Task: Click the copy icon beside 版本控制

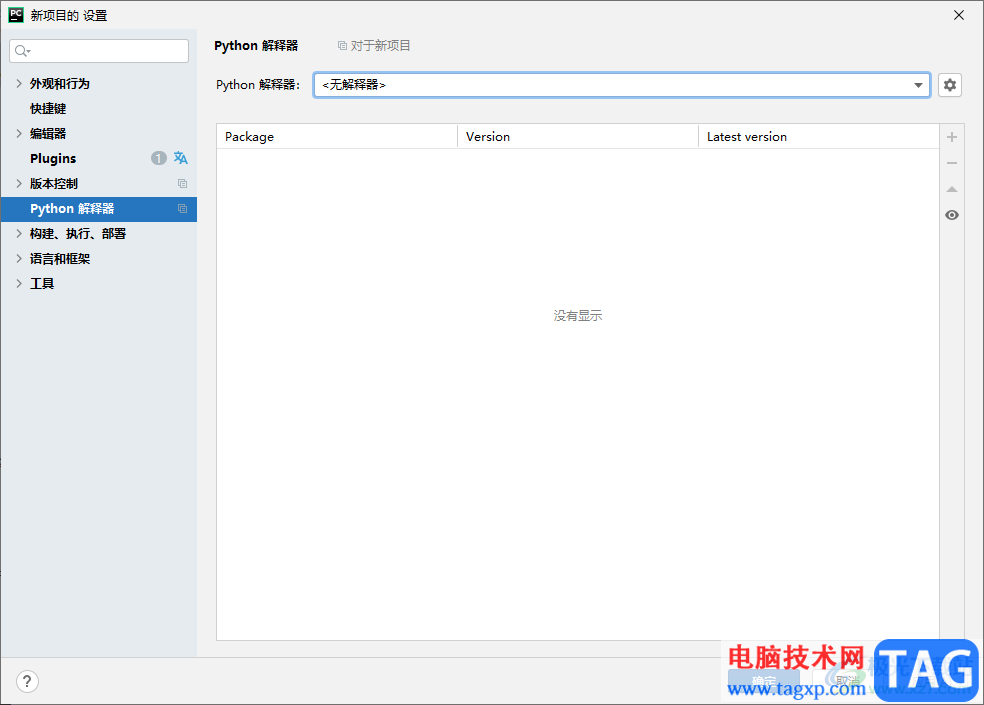Action: click(x=182, y=183)
